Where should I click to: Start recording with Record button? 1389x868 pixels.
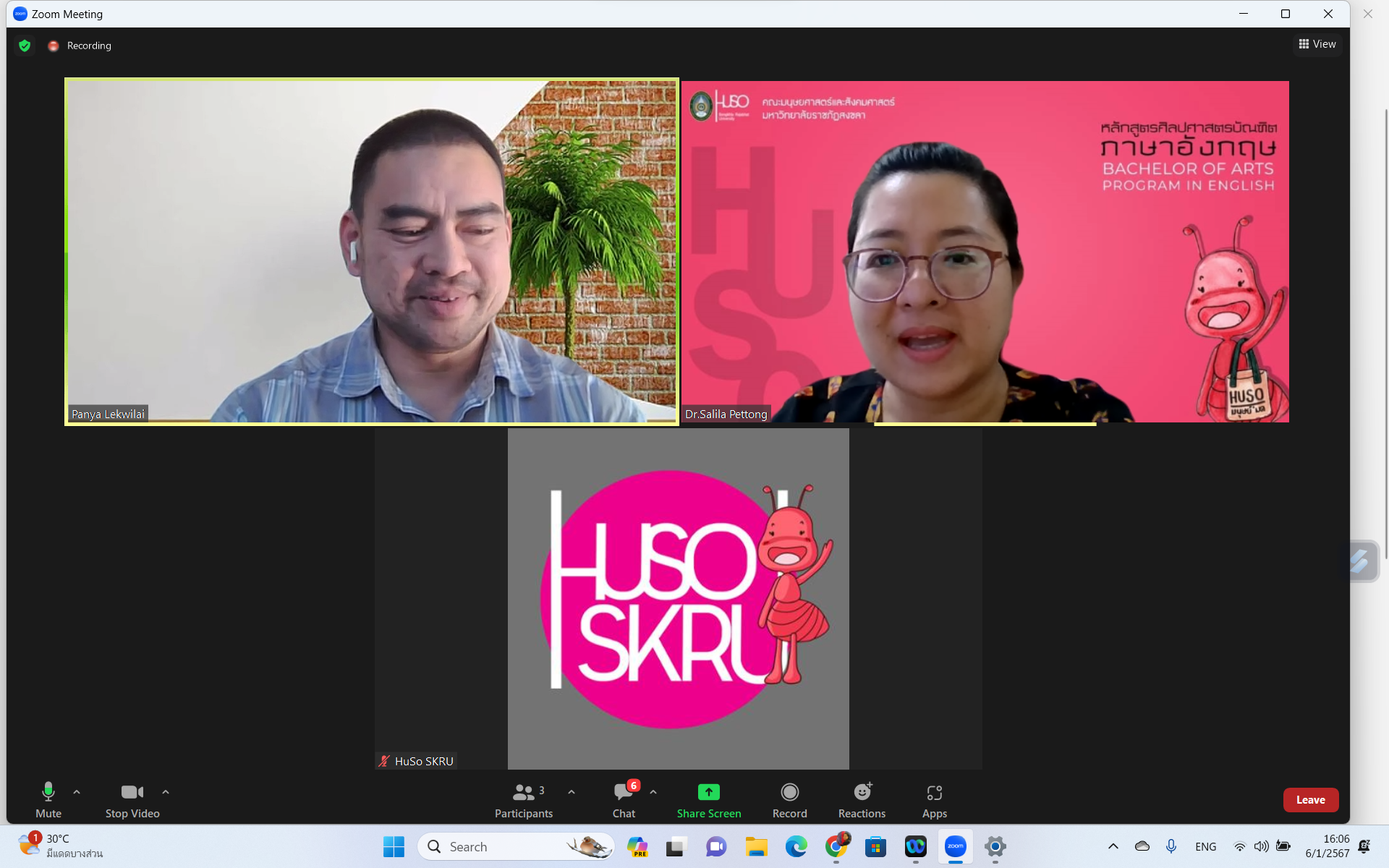tap(790, 800)
